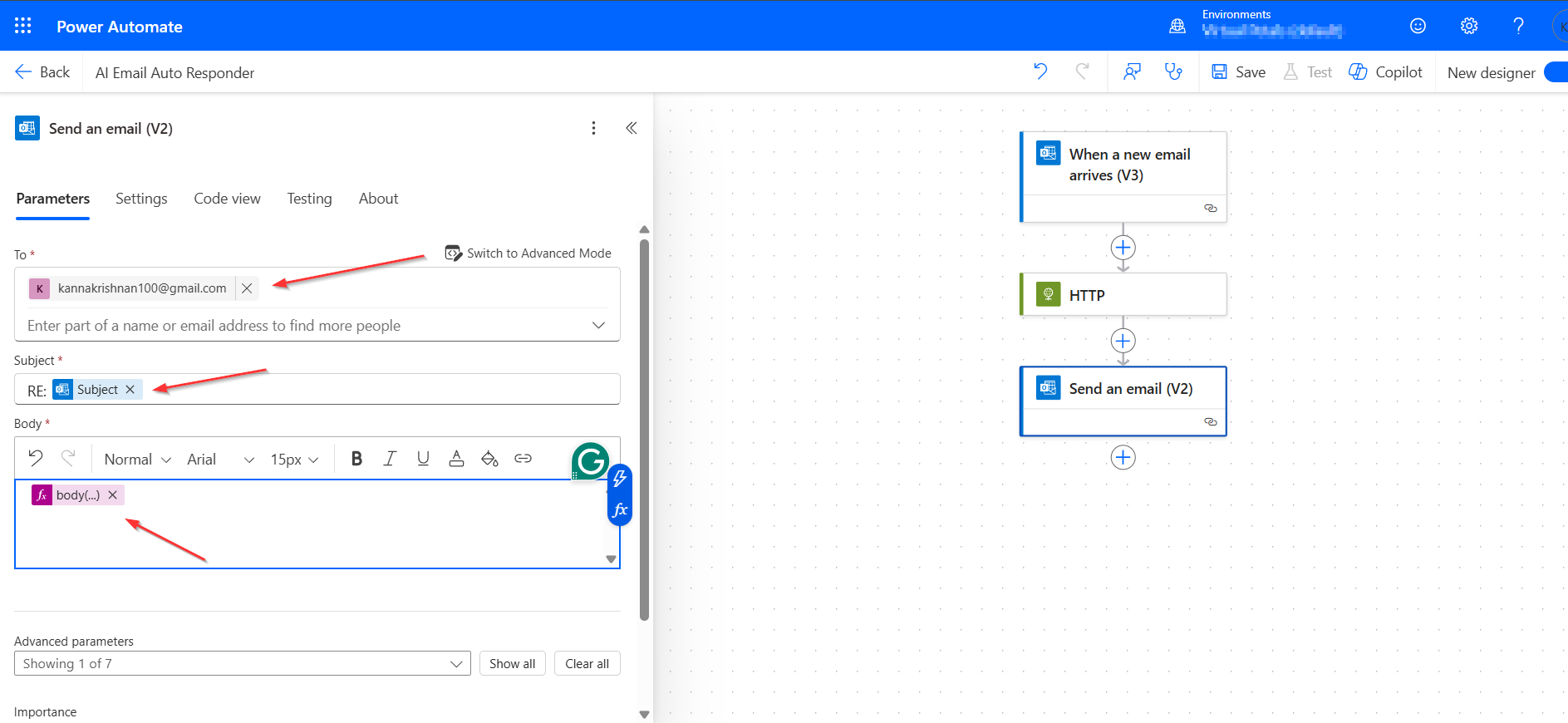The image size is (1568, 723).
Task: Toggle bold formatting
Action: point(356,459)
